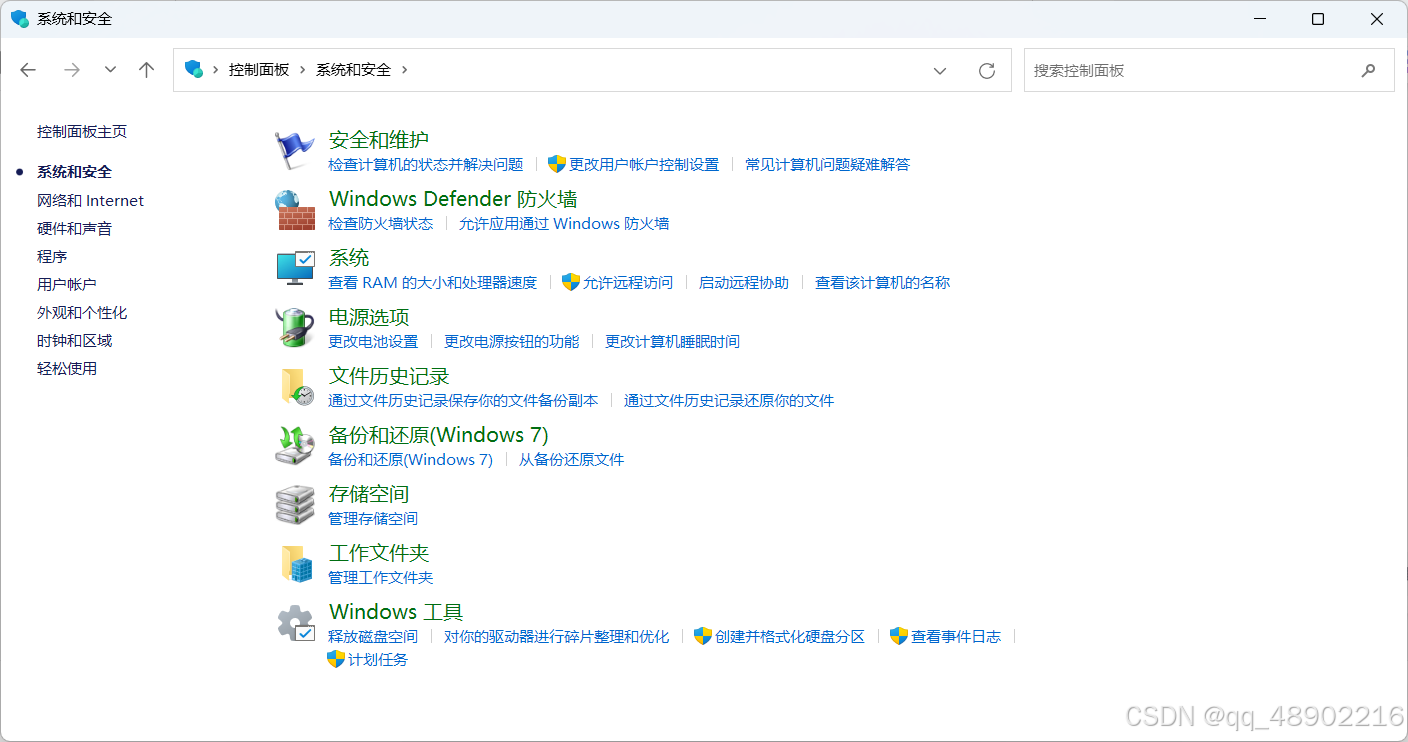Screen dimensions: 1408x742
Task: Click the Security and Maintenance flag icon
Action: pyautogui.click(x=295, y=150)
